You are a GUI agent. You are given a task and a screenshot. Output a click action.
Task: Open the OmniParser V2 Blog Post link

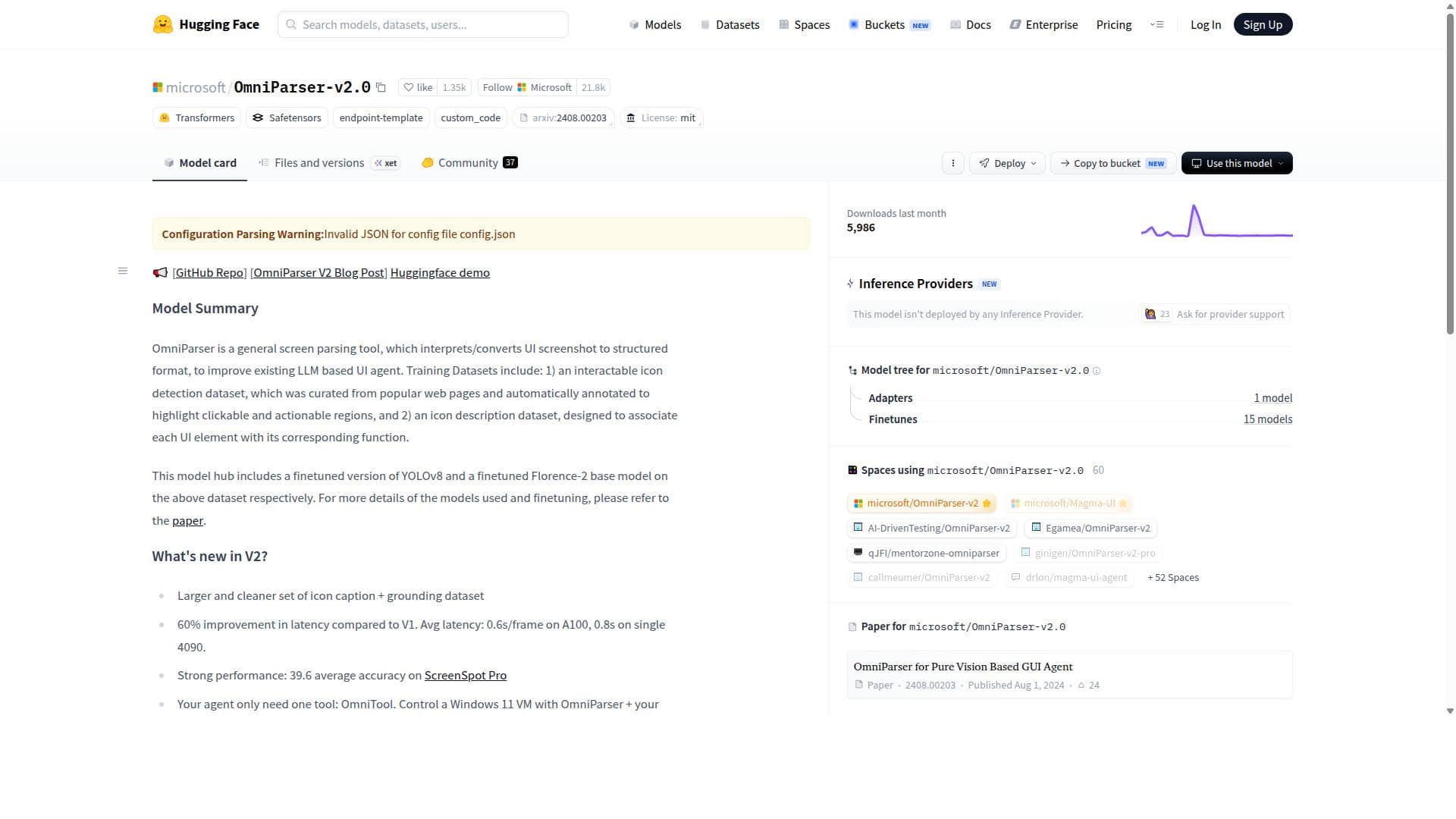pos(318,273)
